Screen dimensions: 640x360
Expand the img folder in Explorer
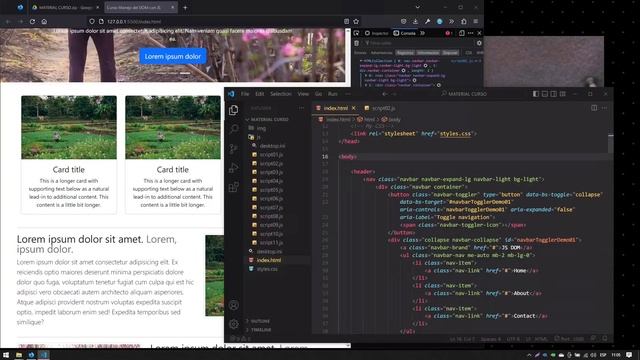click(x=261, y=128)
